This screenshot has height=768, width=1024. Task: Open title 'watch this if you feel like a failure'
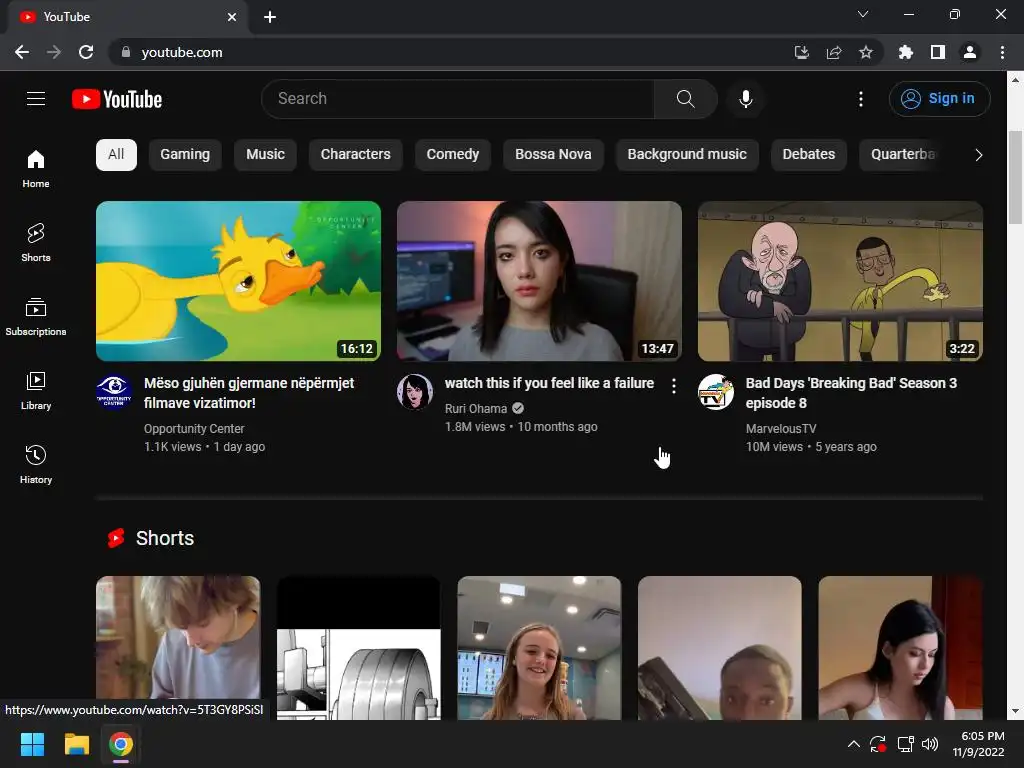tap(549, 383)
